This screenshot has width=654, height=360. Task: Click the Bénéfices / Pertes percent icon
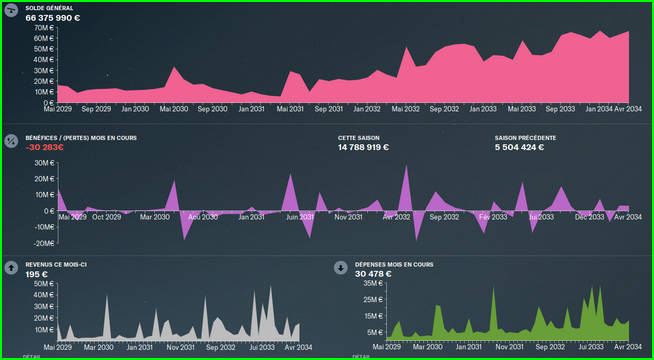coord(11,141)
